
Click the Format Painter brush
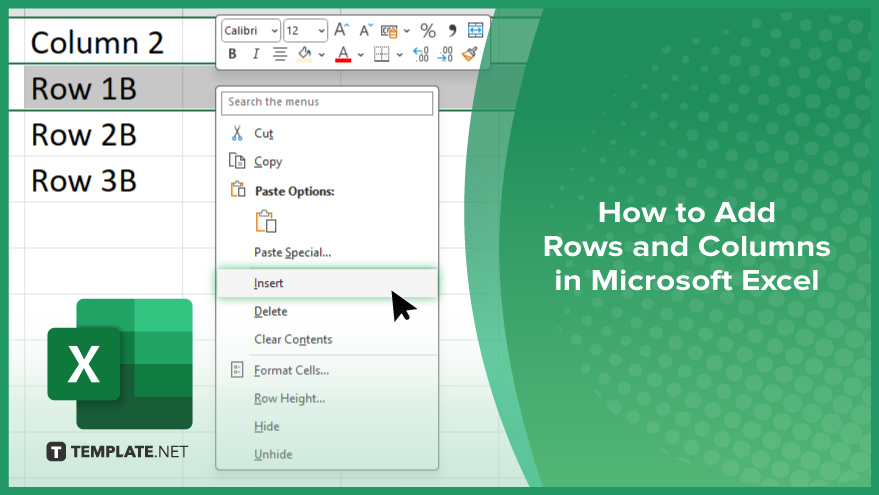[469, 54]
